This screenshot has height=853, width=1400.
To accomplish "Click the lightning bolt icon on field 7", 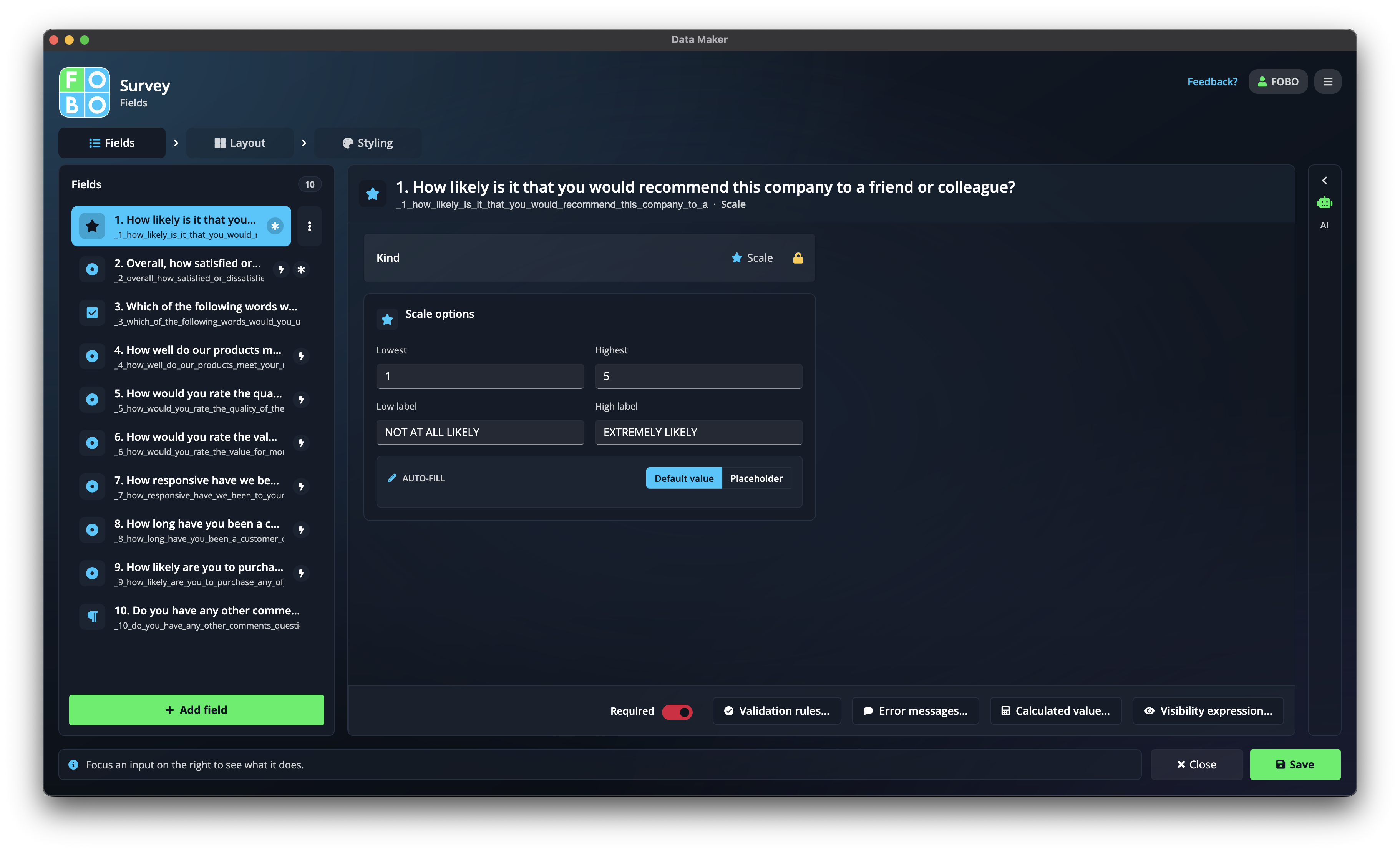I will 301,486.
